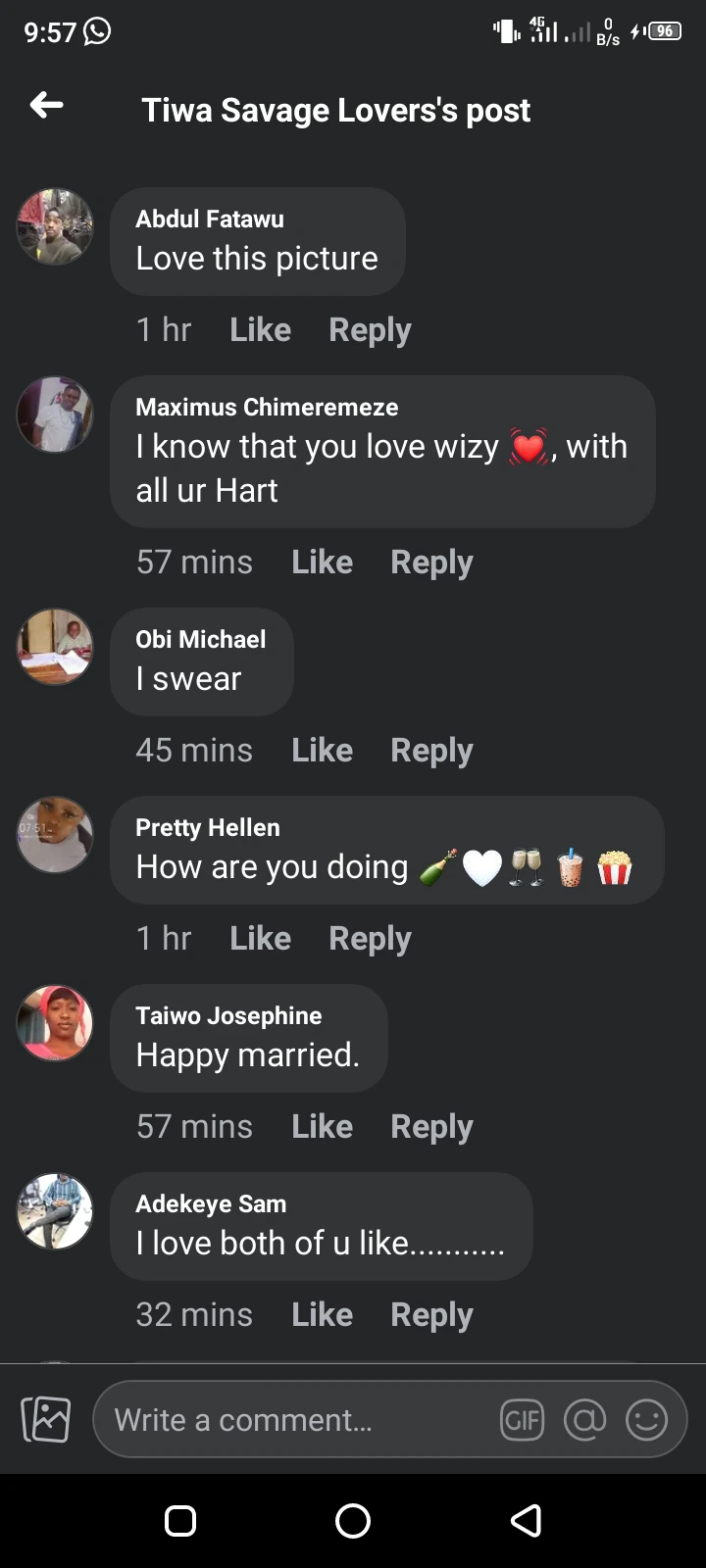Tap in the Write a comment field
The image size is (706, 1568).
[x=294, y=1419]
